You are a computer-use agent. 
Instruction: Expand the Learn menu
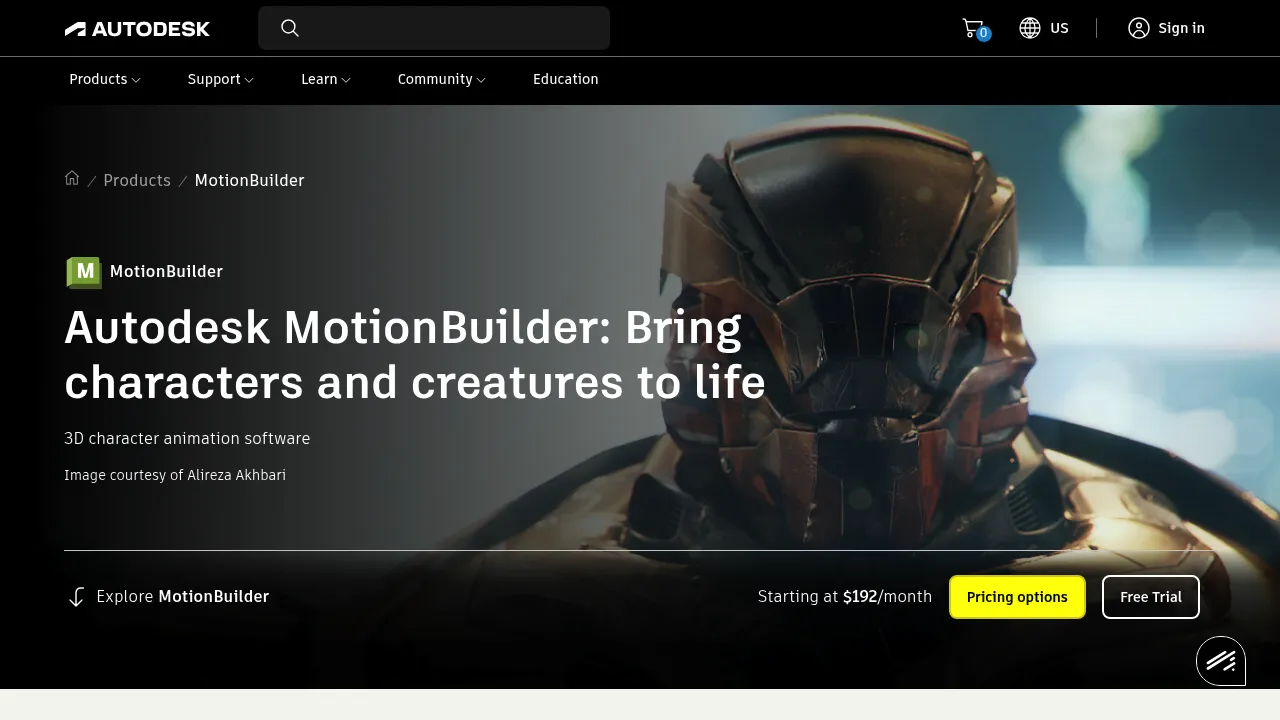tap(326, 79)
